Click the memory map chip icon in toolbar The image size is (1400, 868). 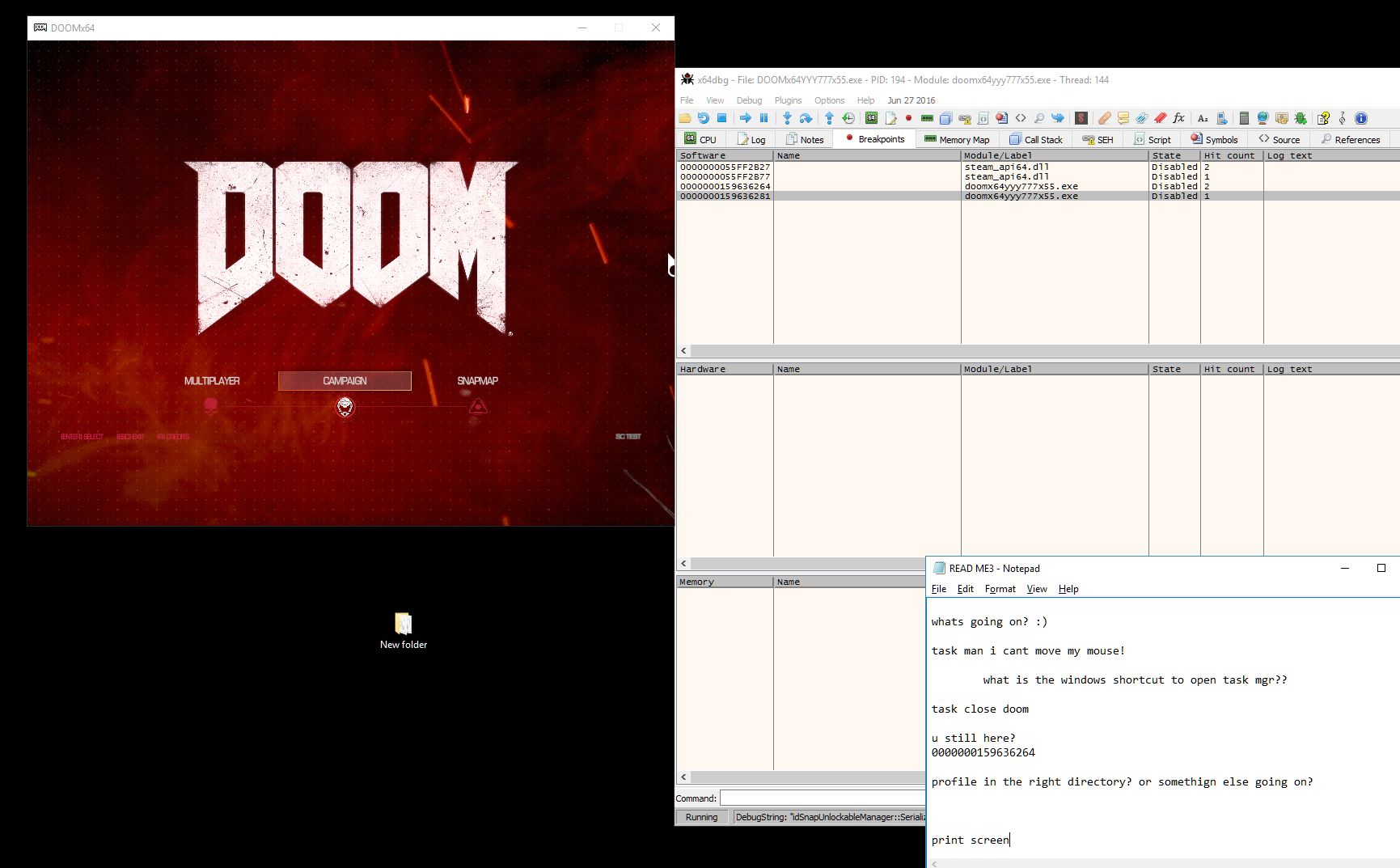pos(927,118)
